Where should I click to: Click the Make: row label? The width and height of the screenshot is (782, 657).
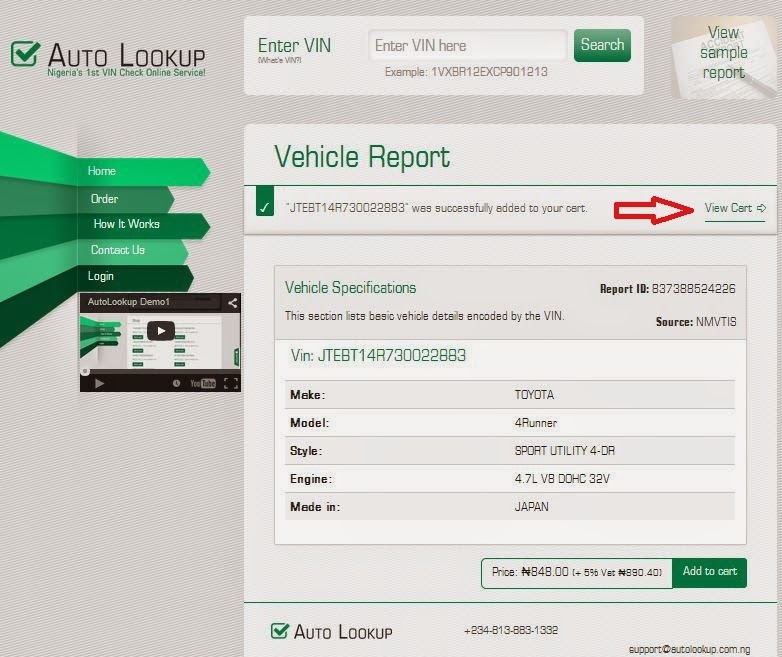click(x=307, y=395)
